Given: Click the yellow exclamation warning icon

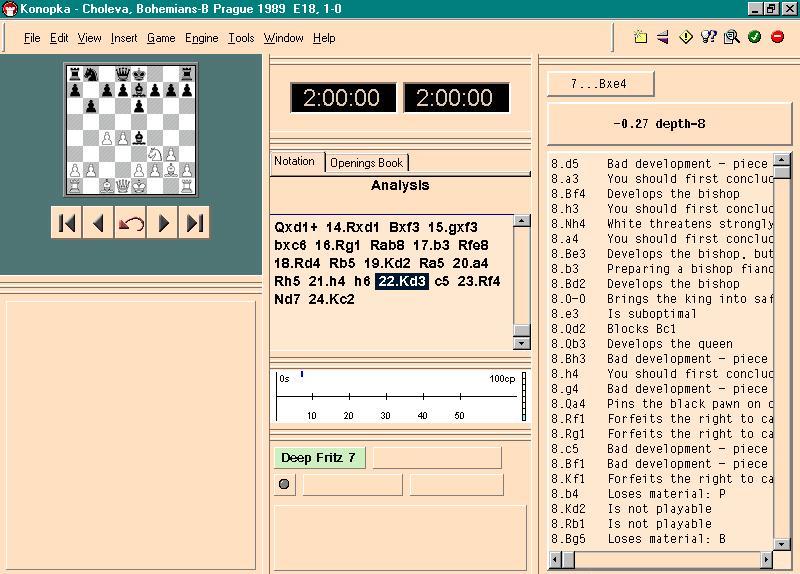Looking at the screenshot, I should pos(686,38).
